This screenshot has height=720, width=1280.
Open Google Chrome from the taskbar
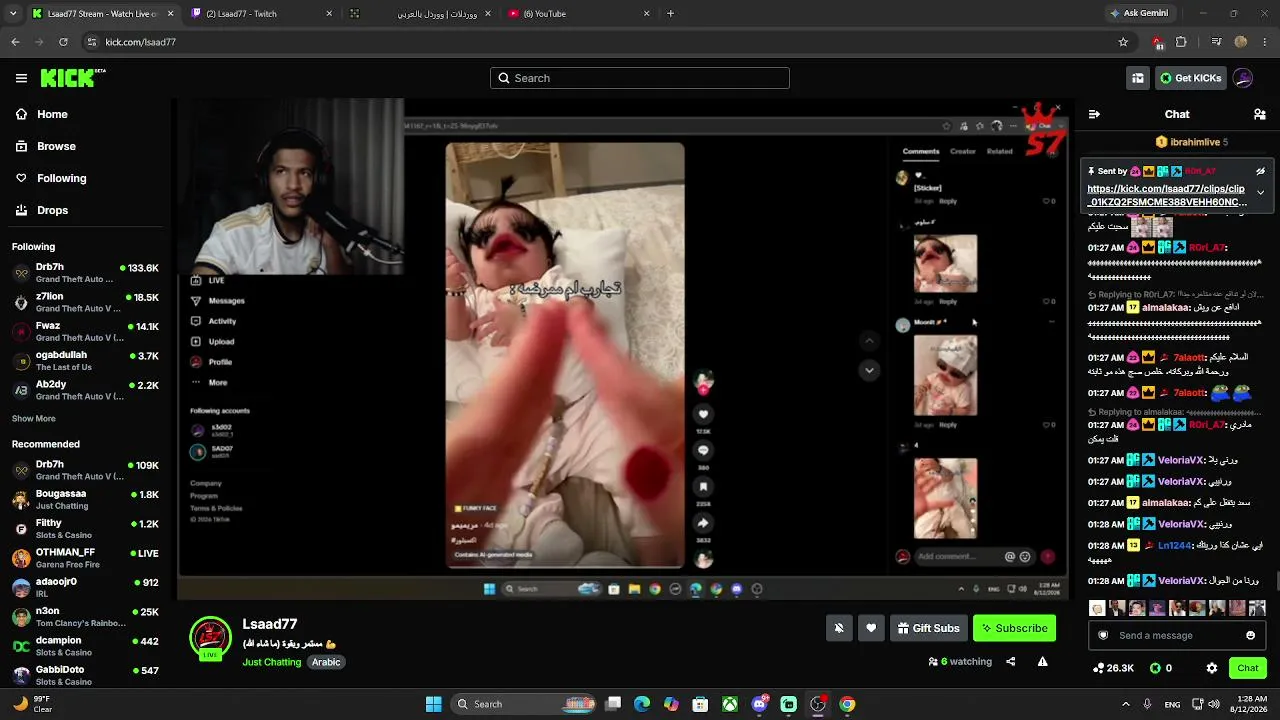click(x=847, y=704)
